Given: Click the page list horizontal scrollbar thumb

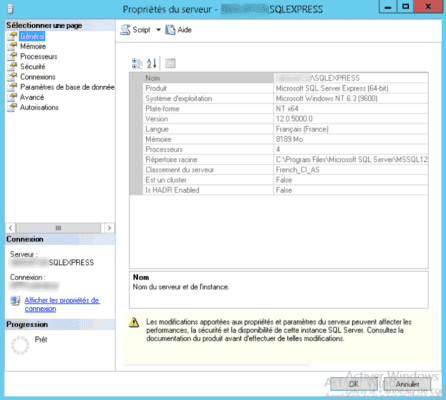Looking at the screenshot, I should [x=58, y=228].
